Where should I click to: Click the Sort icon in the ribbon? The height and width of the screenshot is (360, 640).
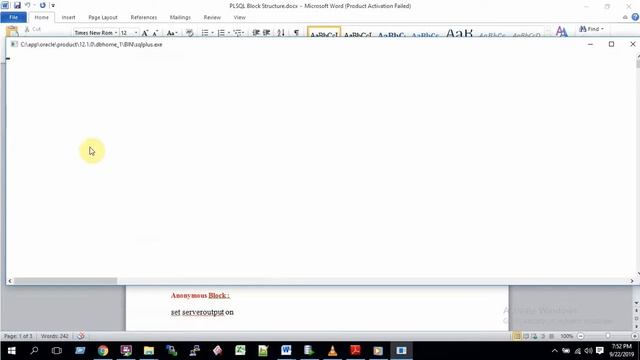[x=281, y=33]
